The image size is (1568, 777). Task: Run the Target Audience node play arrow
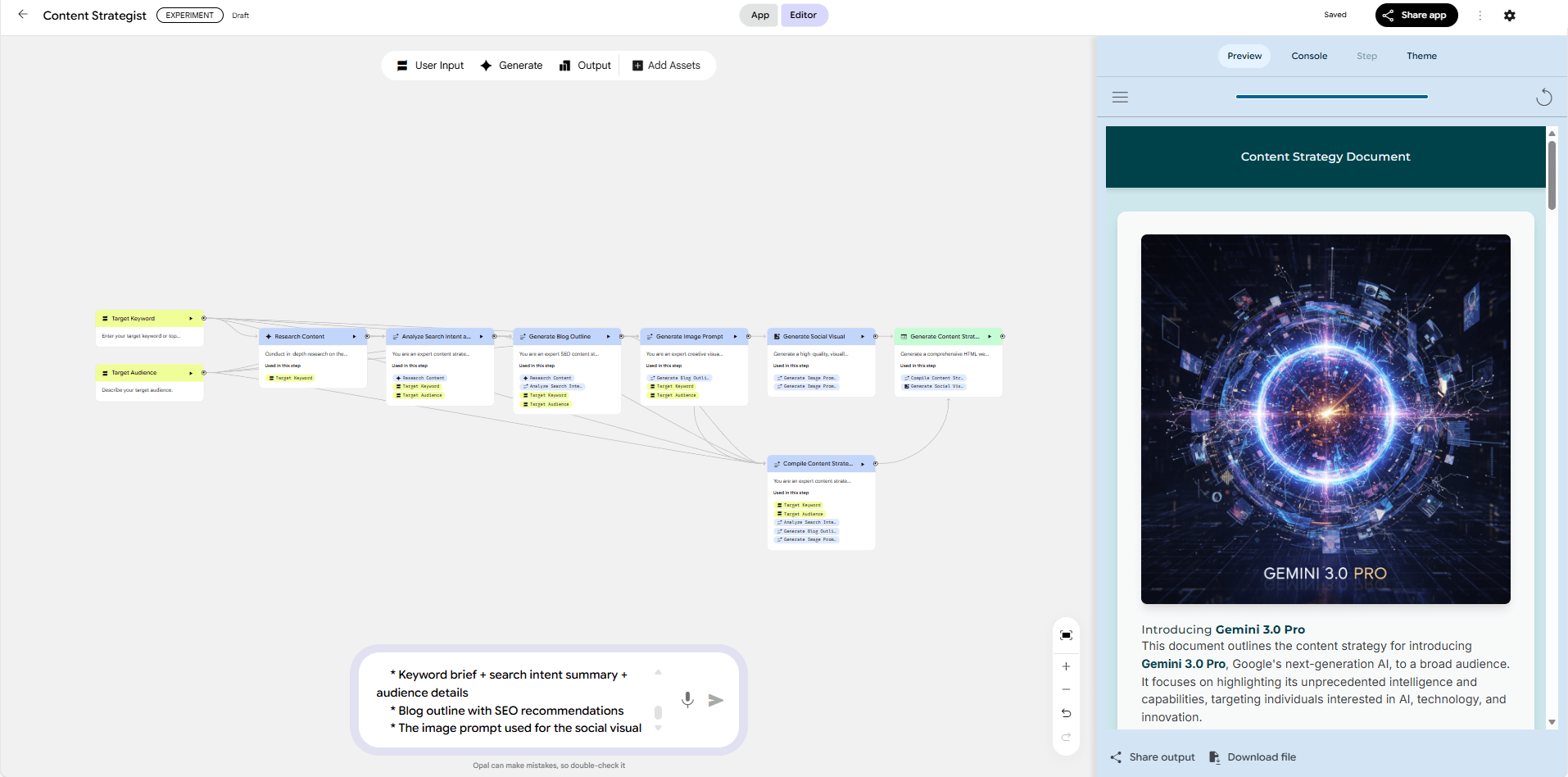191,373
